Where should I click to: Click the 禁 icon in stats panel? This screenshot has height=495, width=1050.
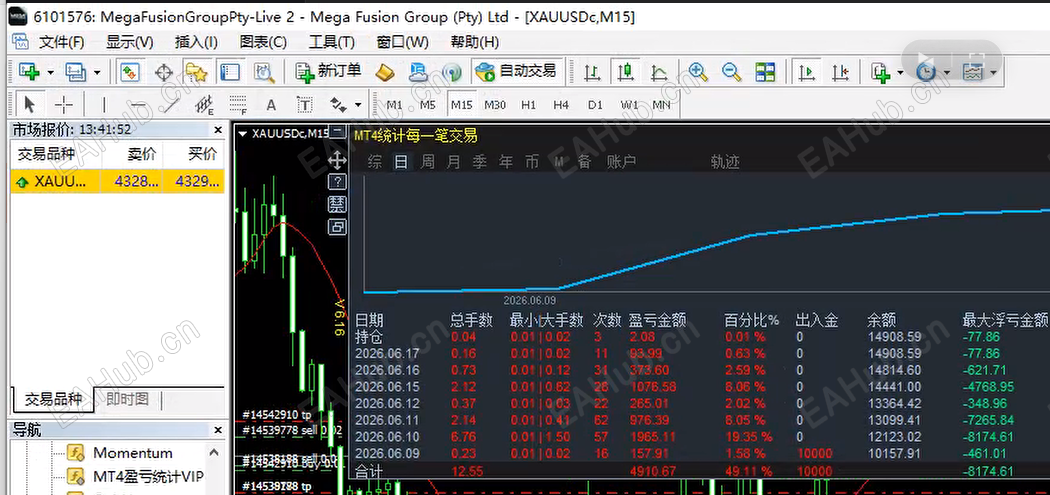[x=337, y=204]
